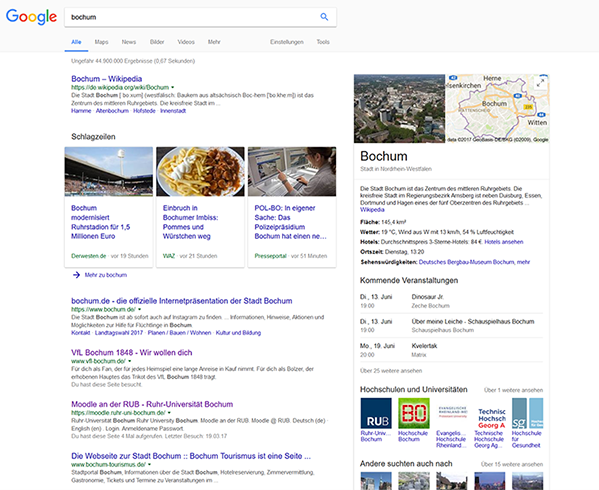
Task: Open VfL Bochum 1848 result
Action: 132,353
